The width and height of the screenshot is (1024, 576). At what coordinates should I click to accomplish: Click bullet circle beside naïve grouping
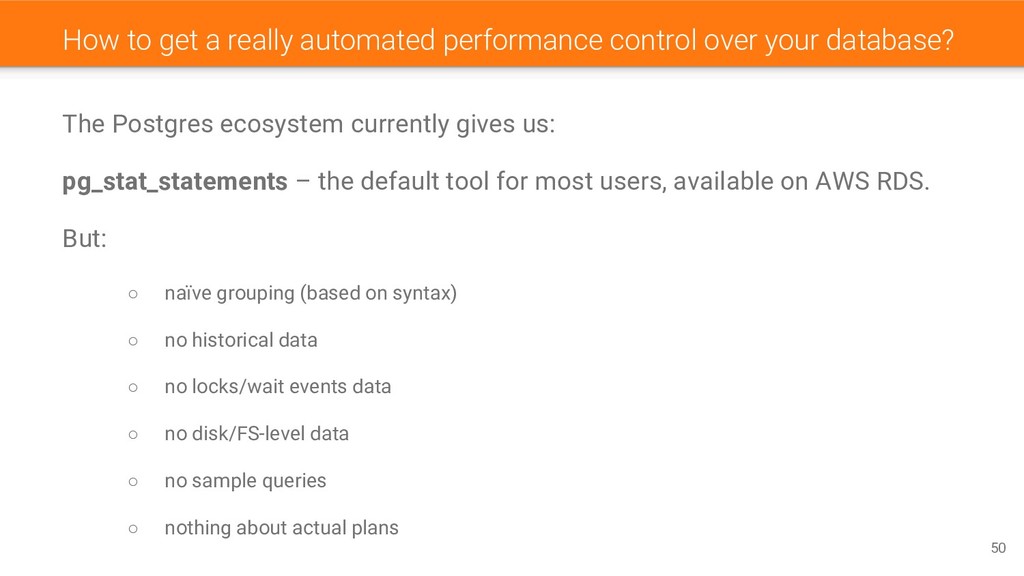click(x=133, y=294)
